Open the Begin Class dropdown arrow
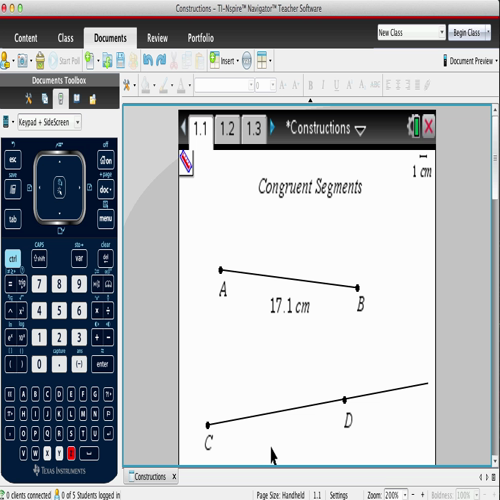The image size is (500, 500). click(x=488, y=32)
